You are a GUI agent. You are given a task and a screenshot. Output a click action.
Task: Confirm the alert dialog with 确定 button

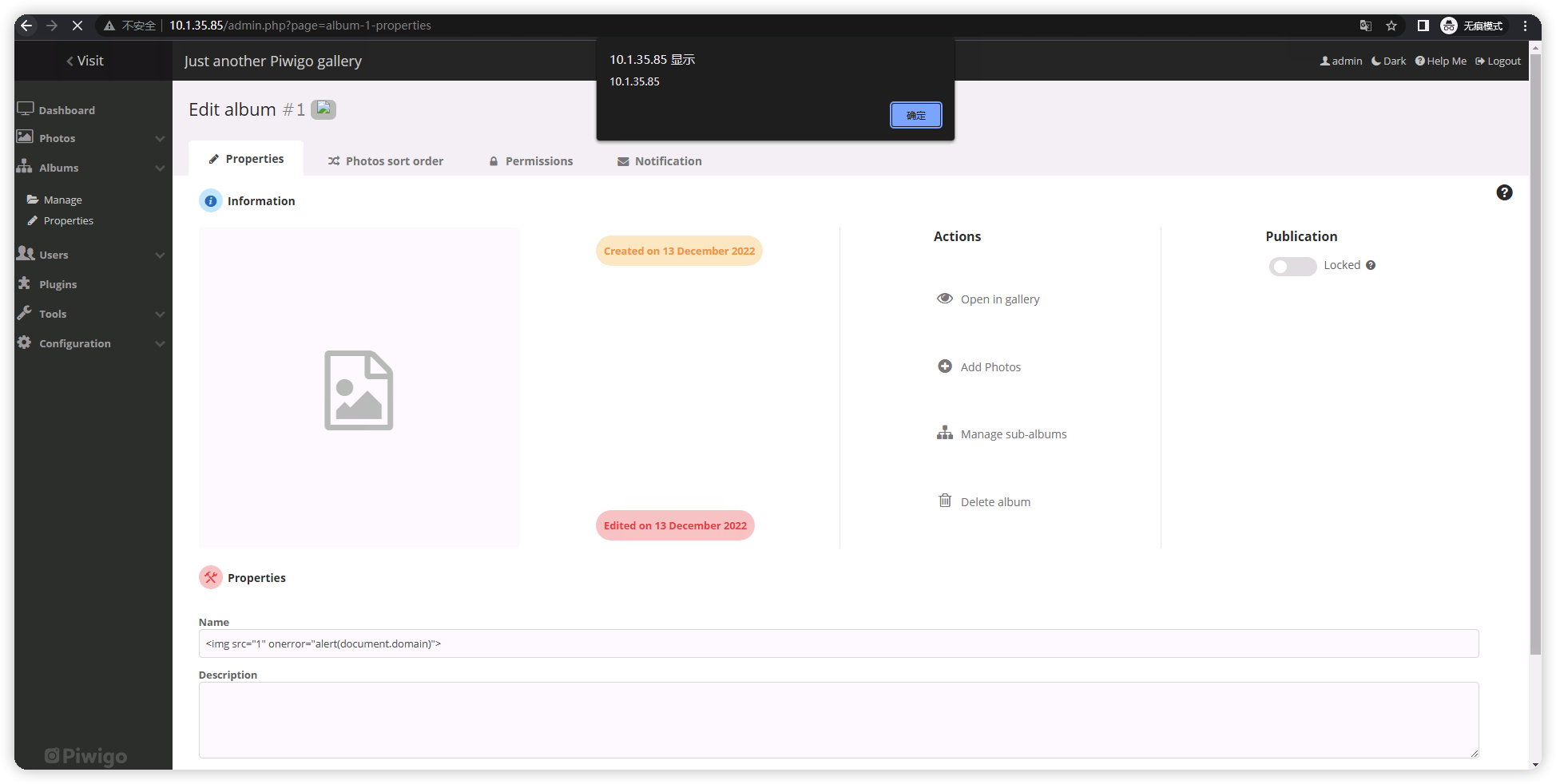click(x=915, y=115)
